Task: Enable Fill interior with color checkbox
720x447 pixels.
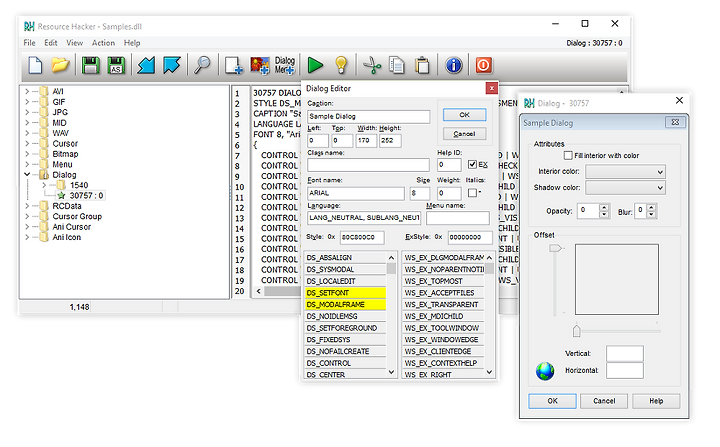Action: pyautogui.click(x=568, y=155)
